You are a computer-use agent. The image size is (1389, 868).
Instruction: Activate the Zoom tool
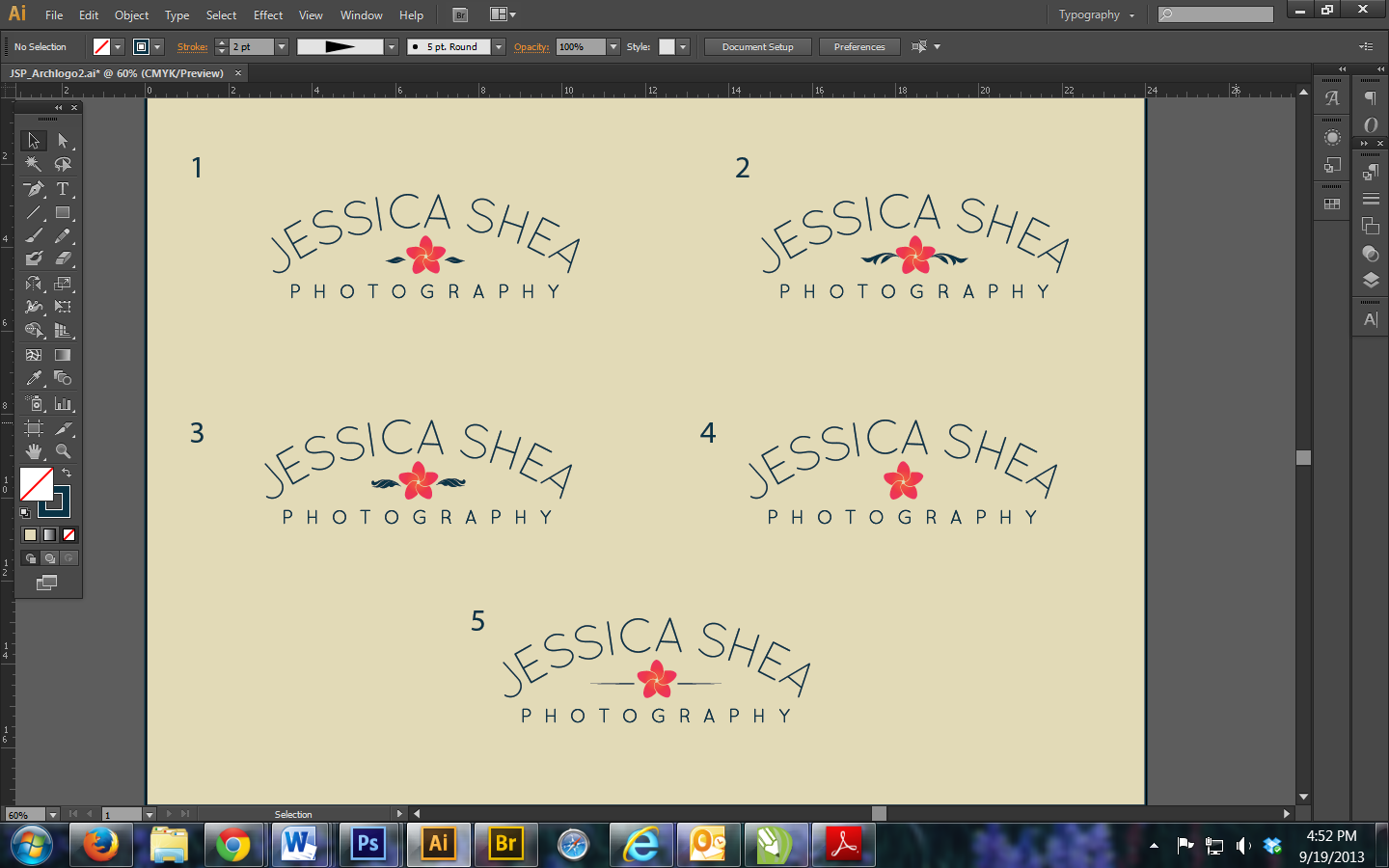point(63,451)
